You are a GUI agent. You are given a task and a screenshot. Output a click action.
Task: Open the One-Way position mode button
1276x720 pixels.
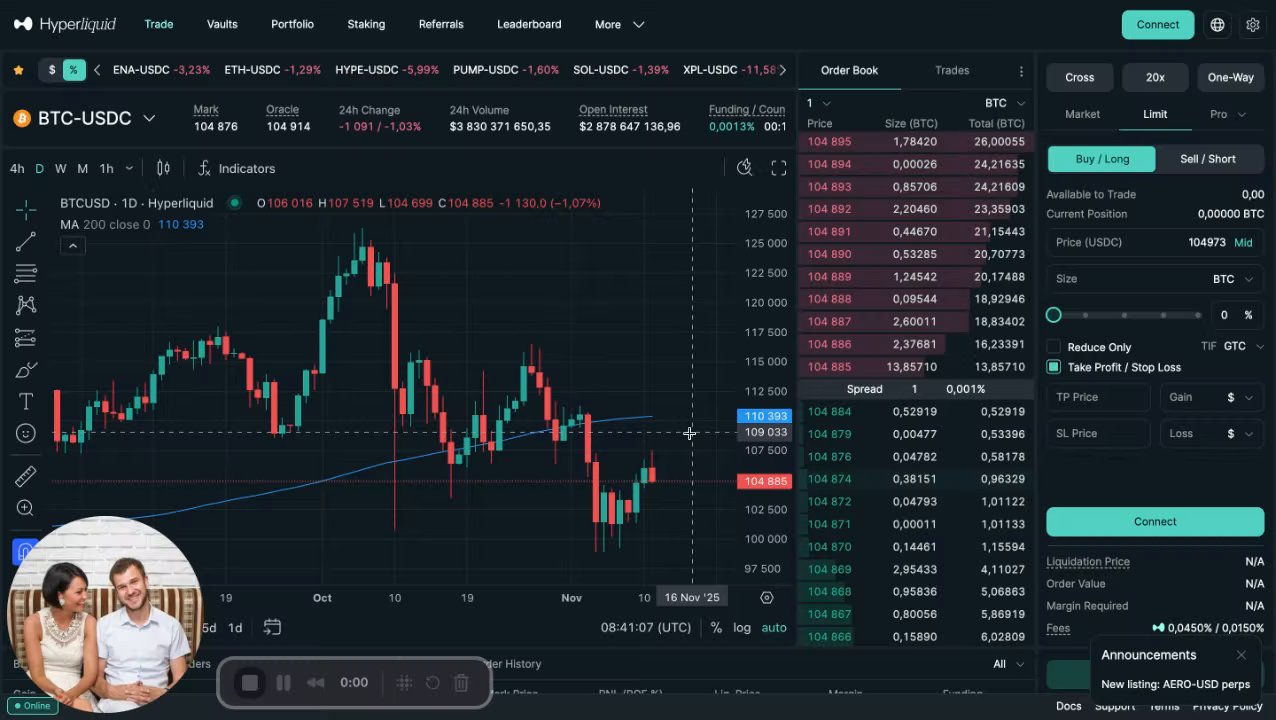click(1231, 77)
